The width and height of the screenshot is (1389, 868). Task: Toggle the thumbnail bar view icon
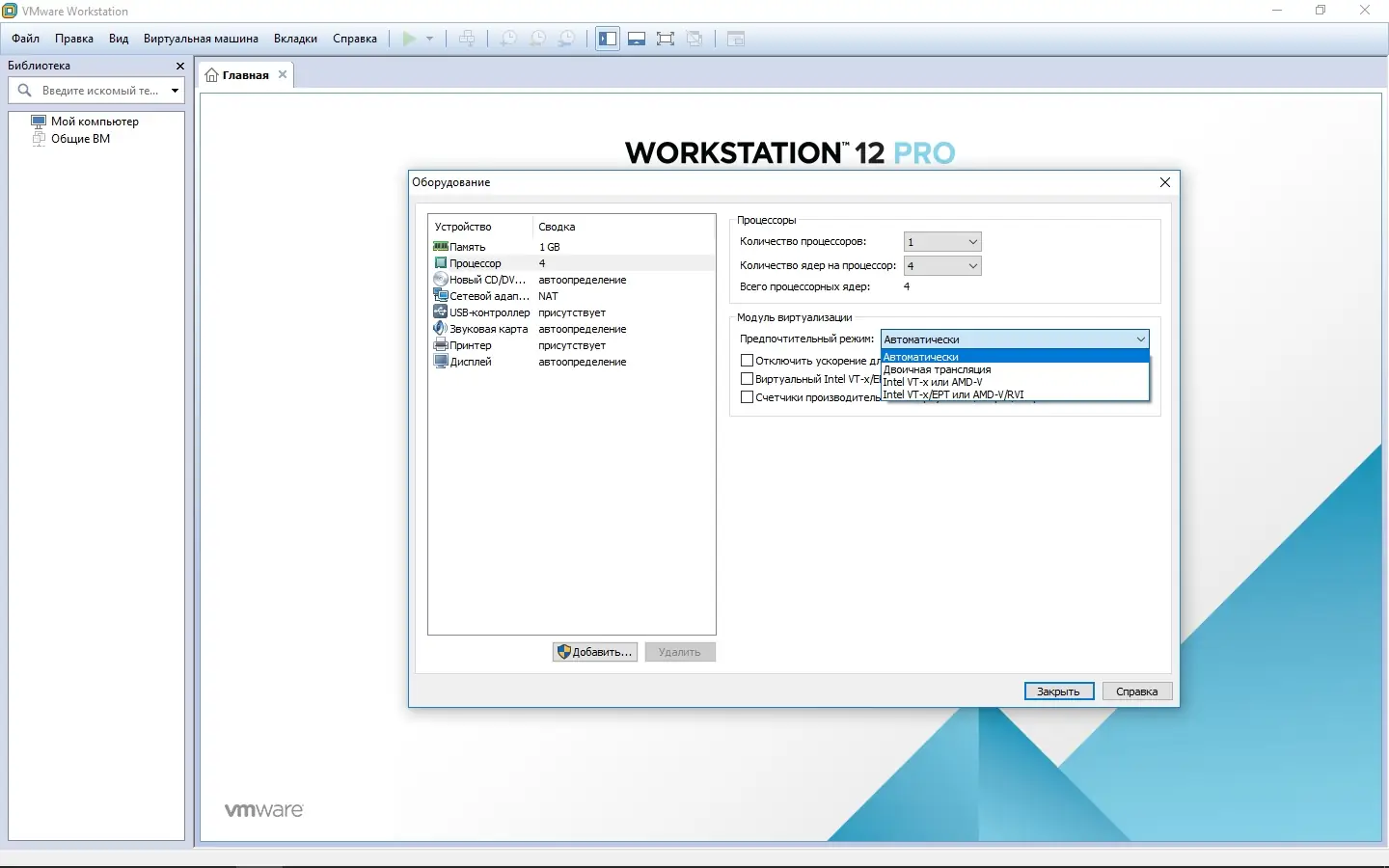pyautogui.click(x=637, y=39)
